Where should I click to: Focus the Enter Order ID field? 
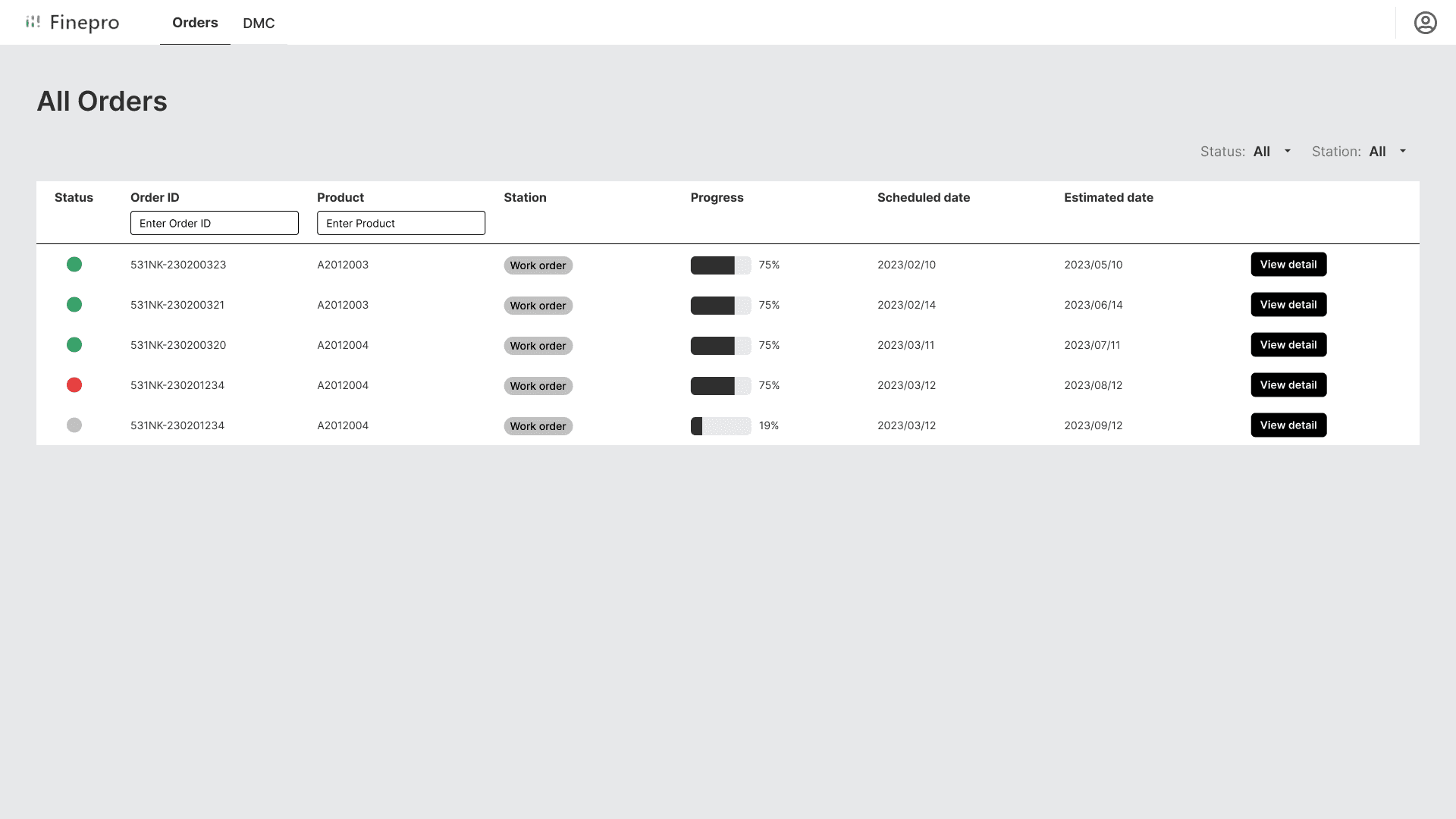click(x=214, y=223)
